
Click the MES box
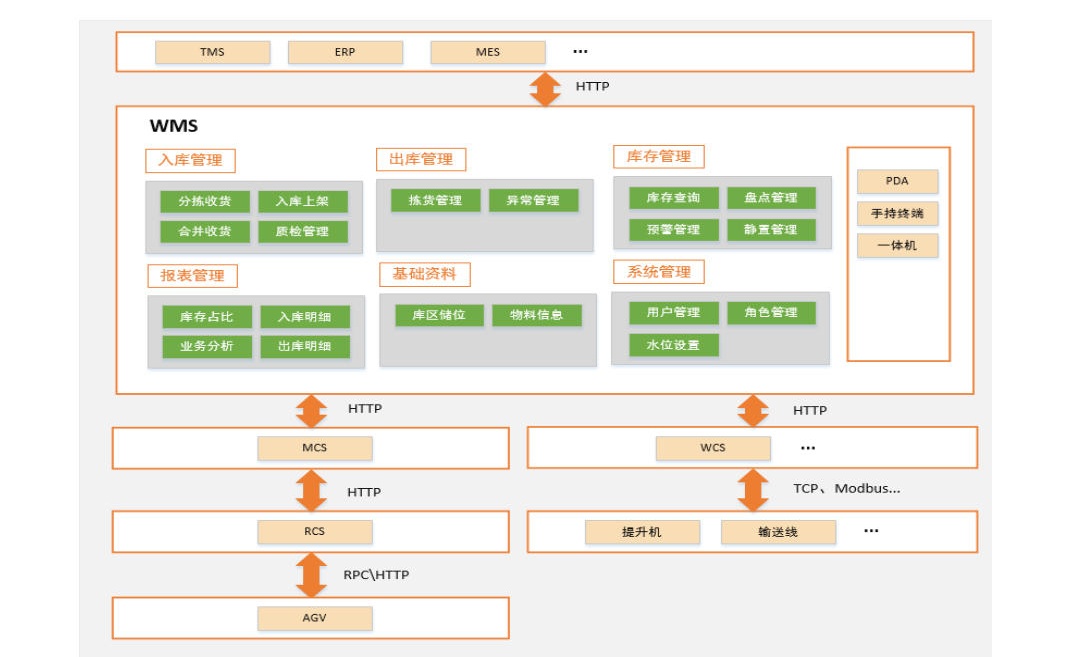point(487,52)
